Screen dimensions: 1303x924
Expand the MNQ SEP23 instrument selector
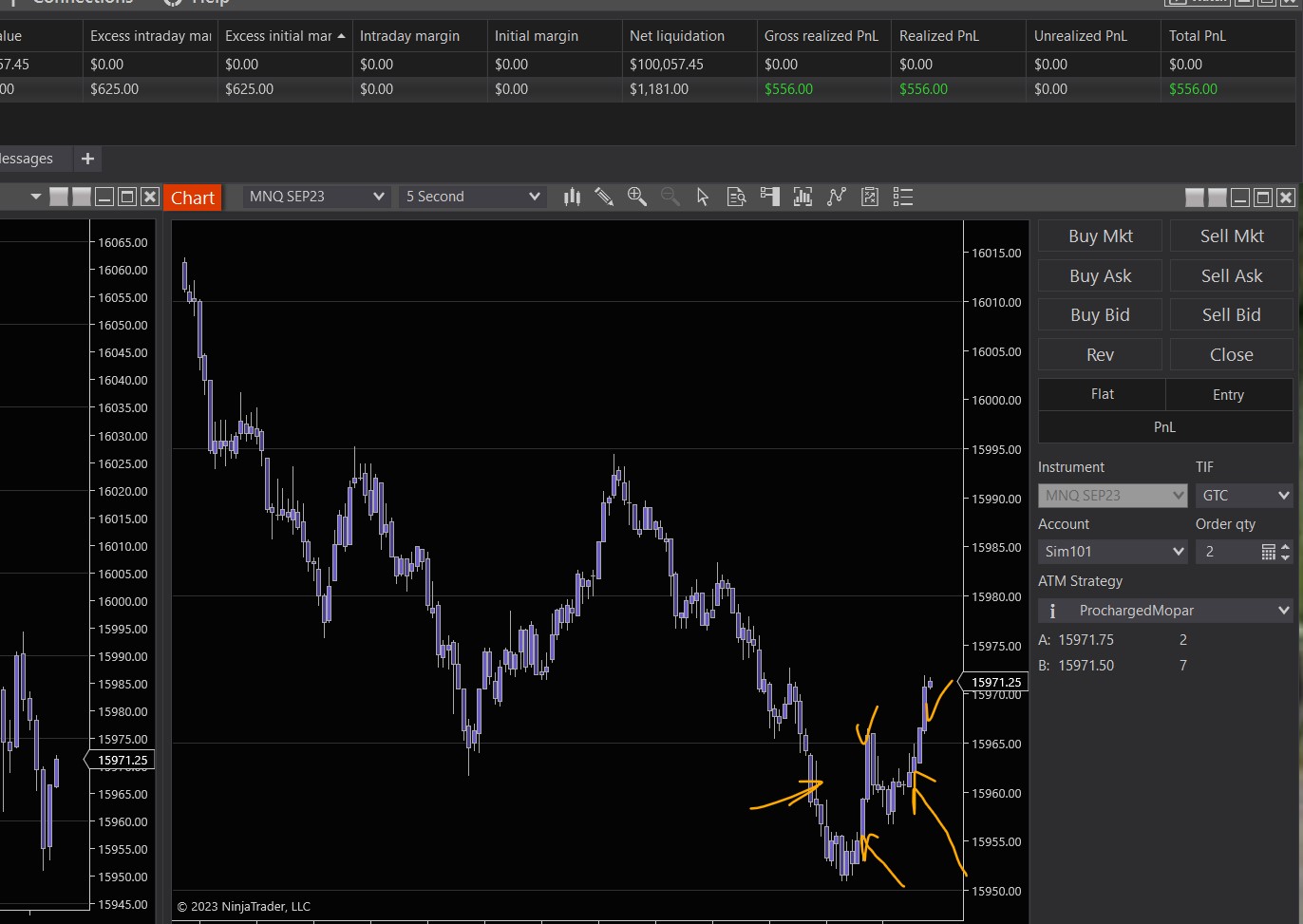click(314, 197)
